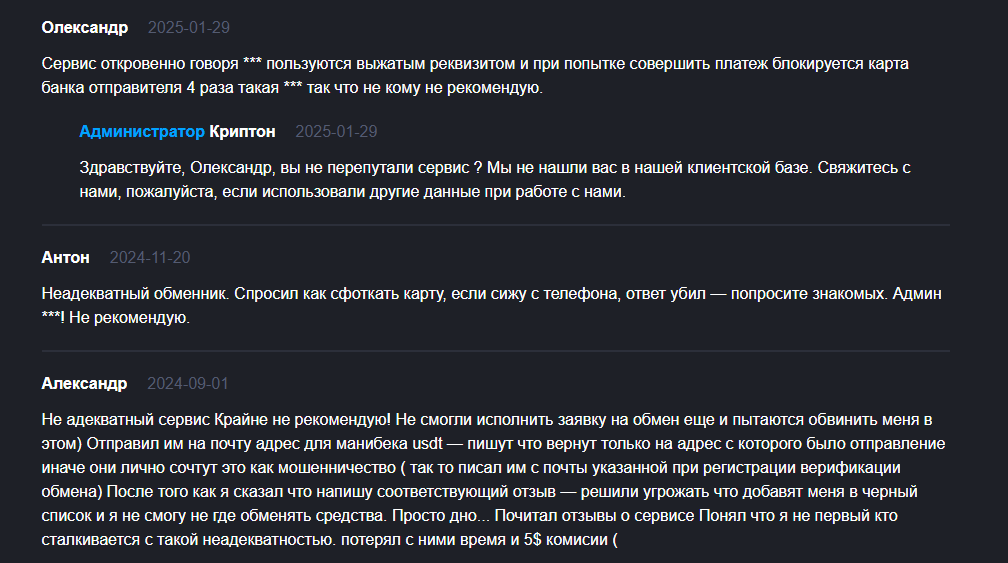Click the 'Просто дно...' phrase
This screenshot has height=563, width=1008.
[x=441, y=516]
